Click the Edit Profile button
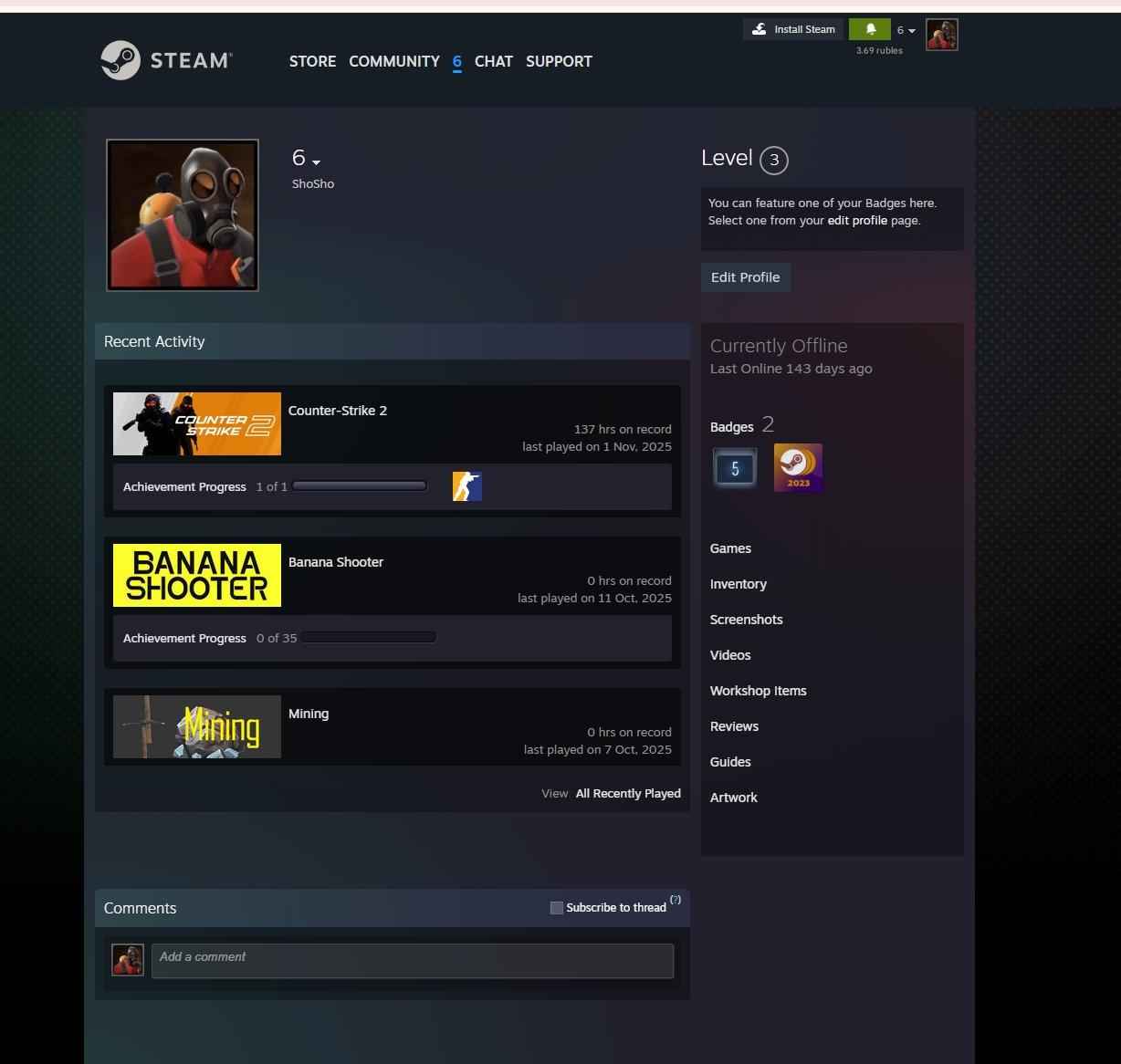The image size is (1121, 1064). pos(745,276)
